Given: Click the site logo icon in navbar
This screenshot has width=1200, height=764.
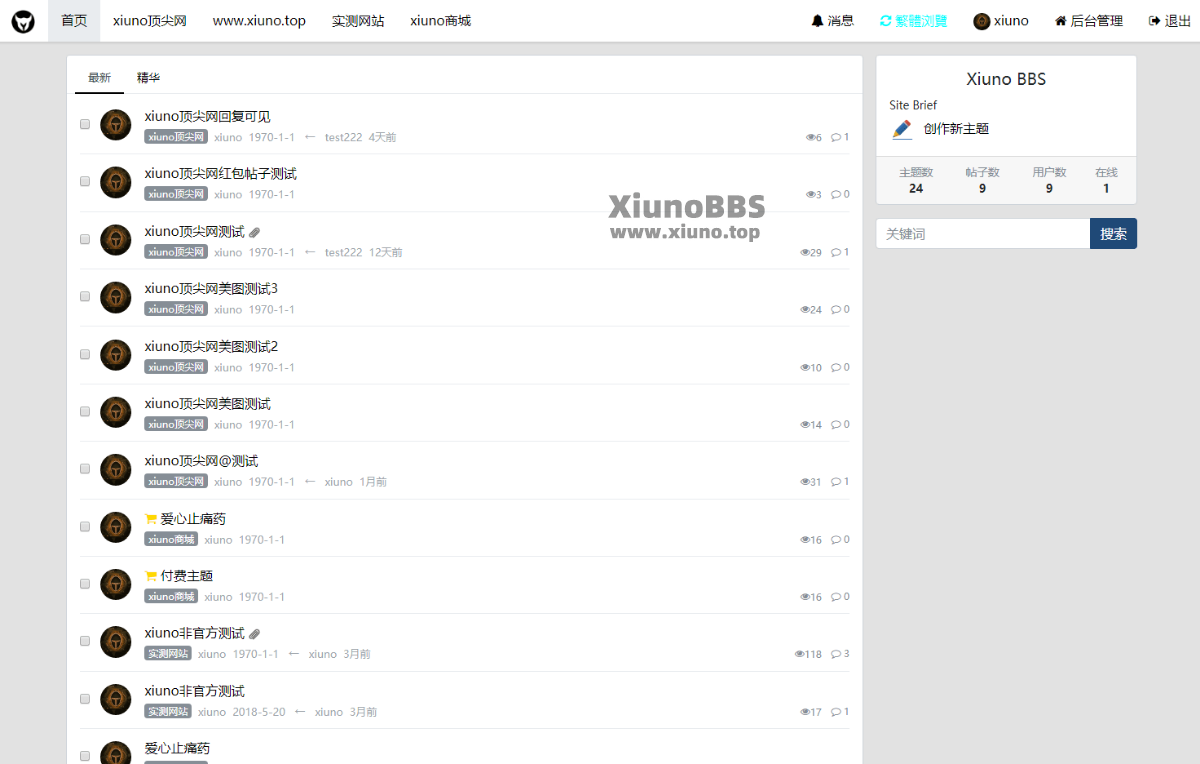Looking at the screenshot, I should [23, 21].
